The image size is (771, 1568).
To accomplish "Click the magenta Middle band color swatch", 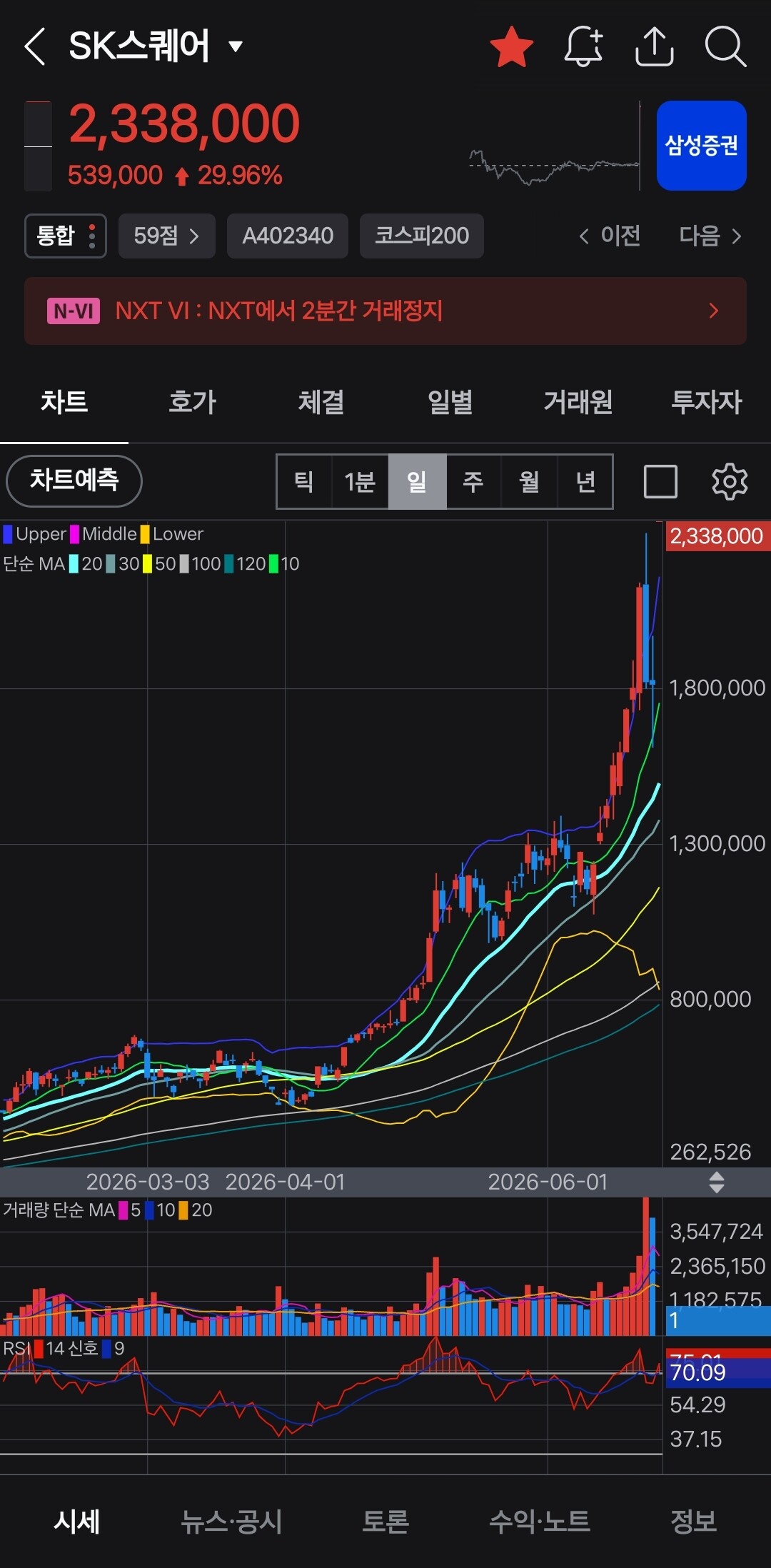I will coord(74,534).
